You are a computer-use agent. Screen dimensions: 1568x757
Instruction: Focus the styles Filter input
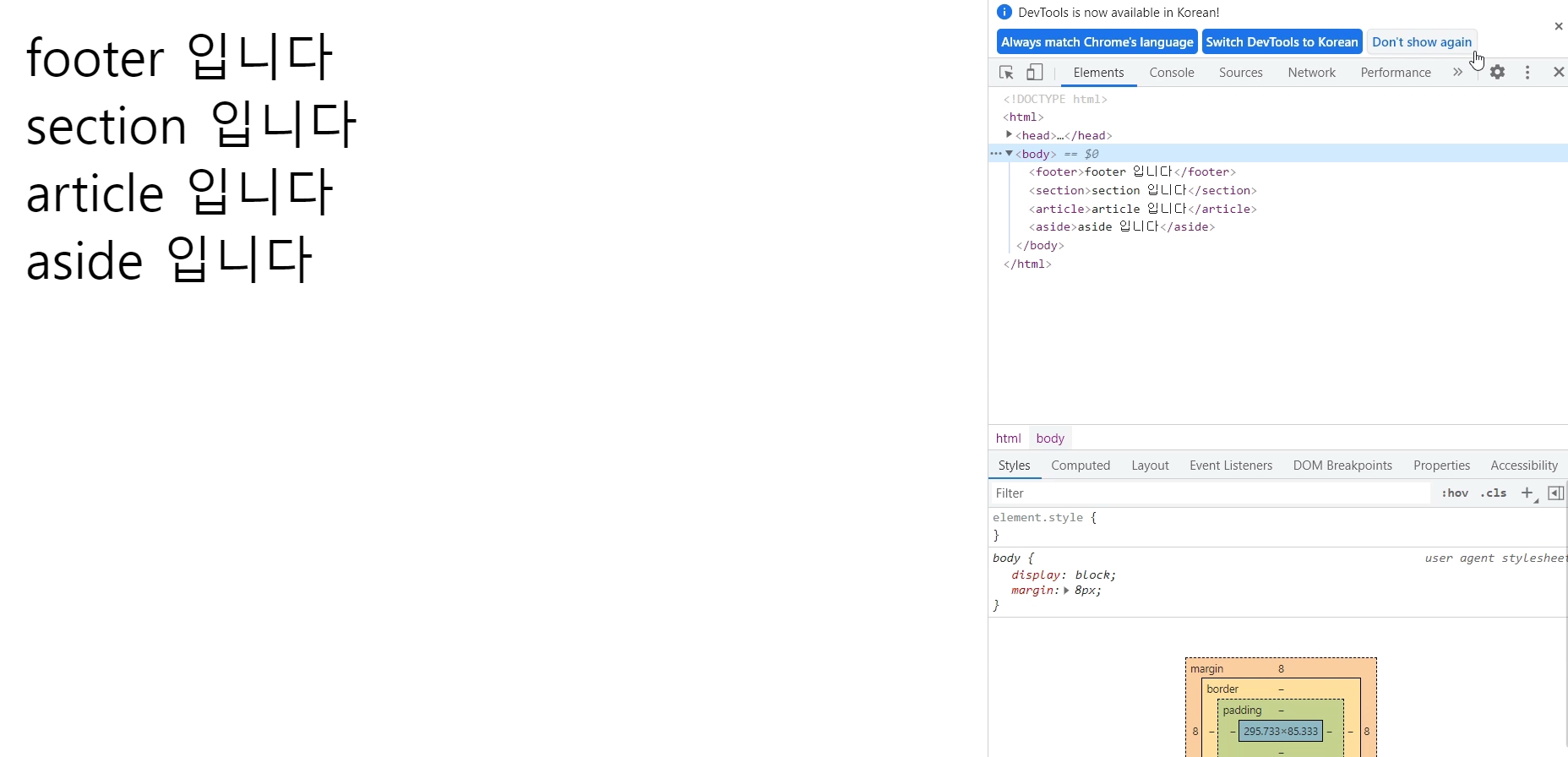tap(1210, 493)
